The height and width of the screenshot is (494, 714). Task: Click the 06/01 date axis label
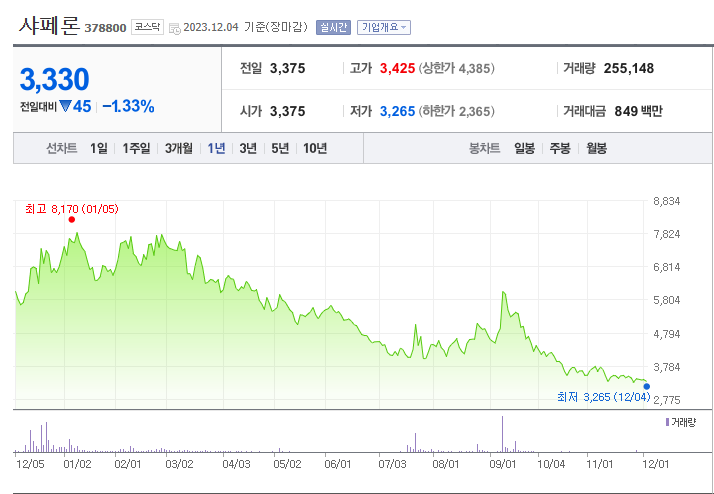coord(337,464)
